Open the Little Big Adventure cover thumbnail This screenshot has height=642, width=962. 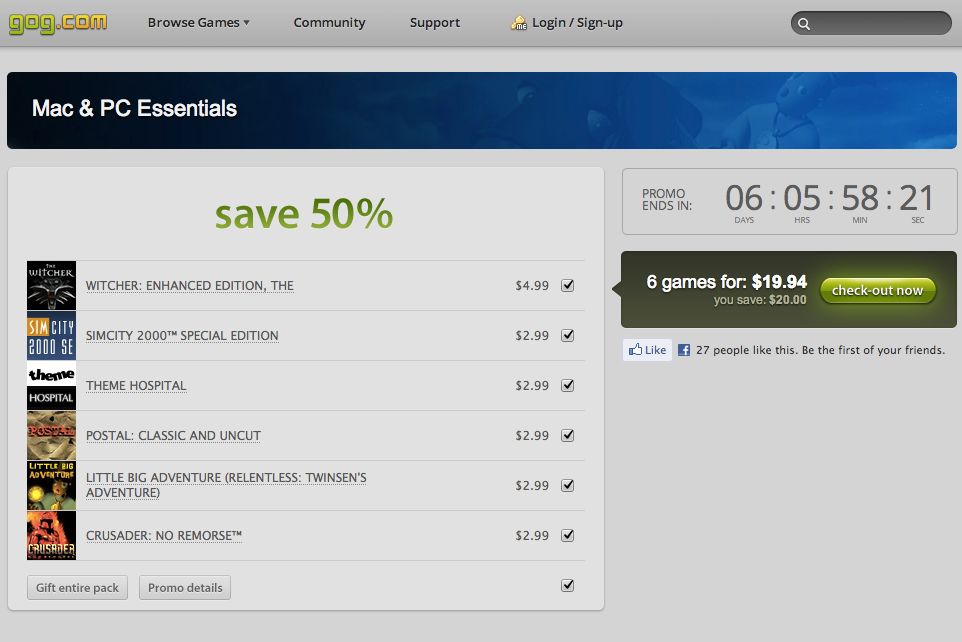click(52, 485)
